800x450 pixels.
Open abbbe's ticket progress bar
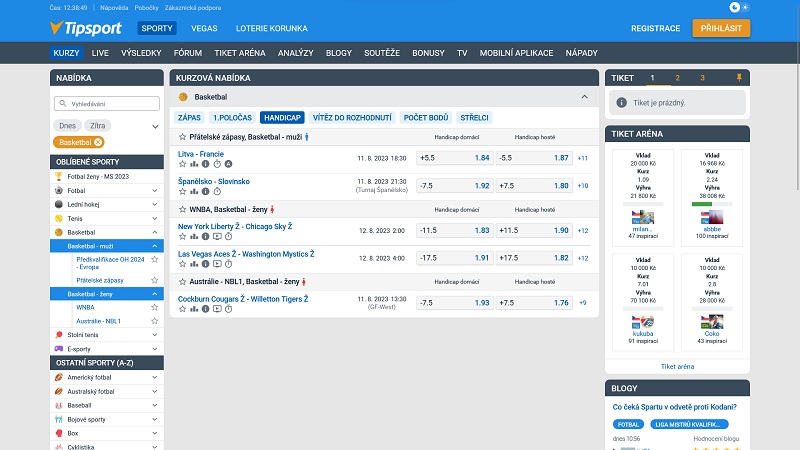click(x=712, y=204)
